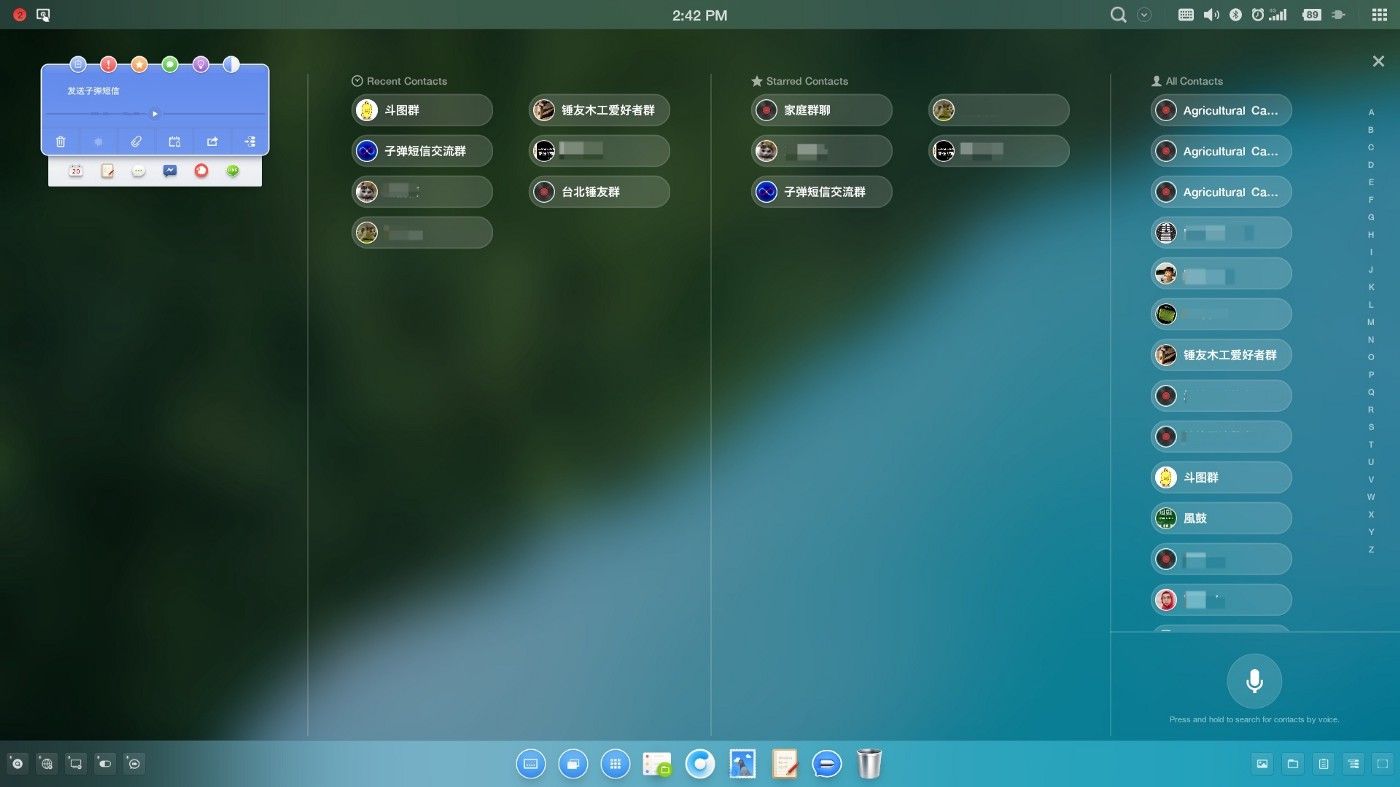
Task: Select 斗图群 in Recent Contacts
Action: point(422,110)
